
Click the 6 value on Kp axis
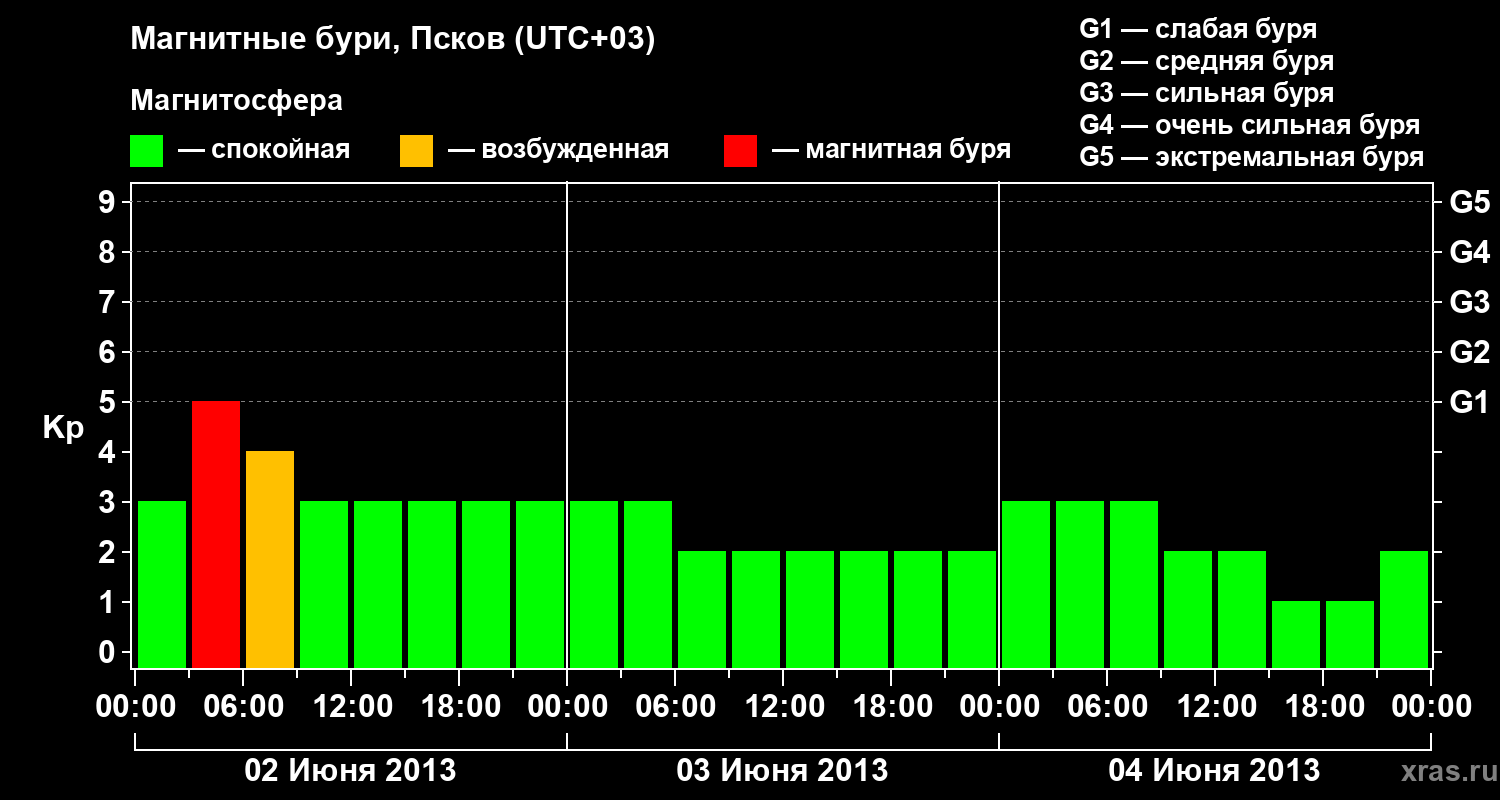point(109,352)
